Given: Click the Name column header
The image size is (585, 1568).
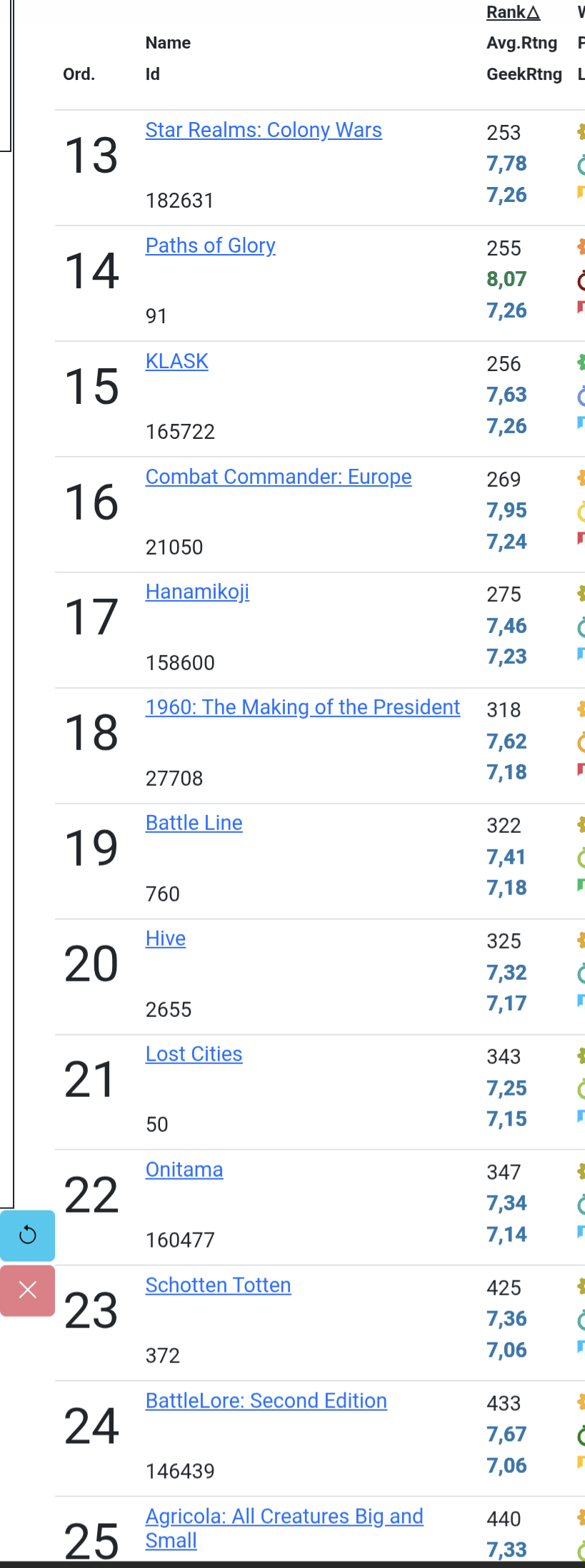Looking at the screenshot, I should click(168, 43).
